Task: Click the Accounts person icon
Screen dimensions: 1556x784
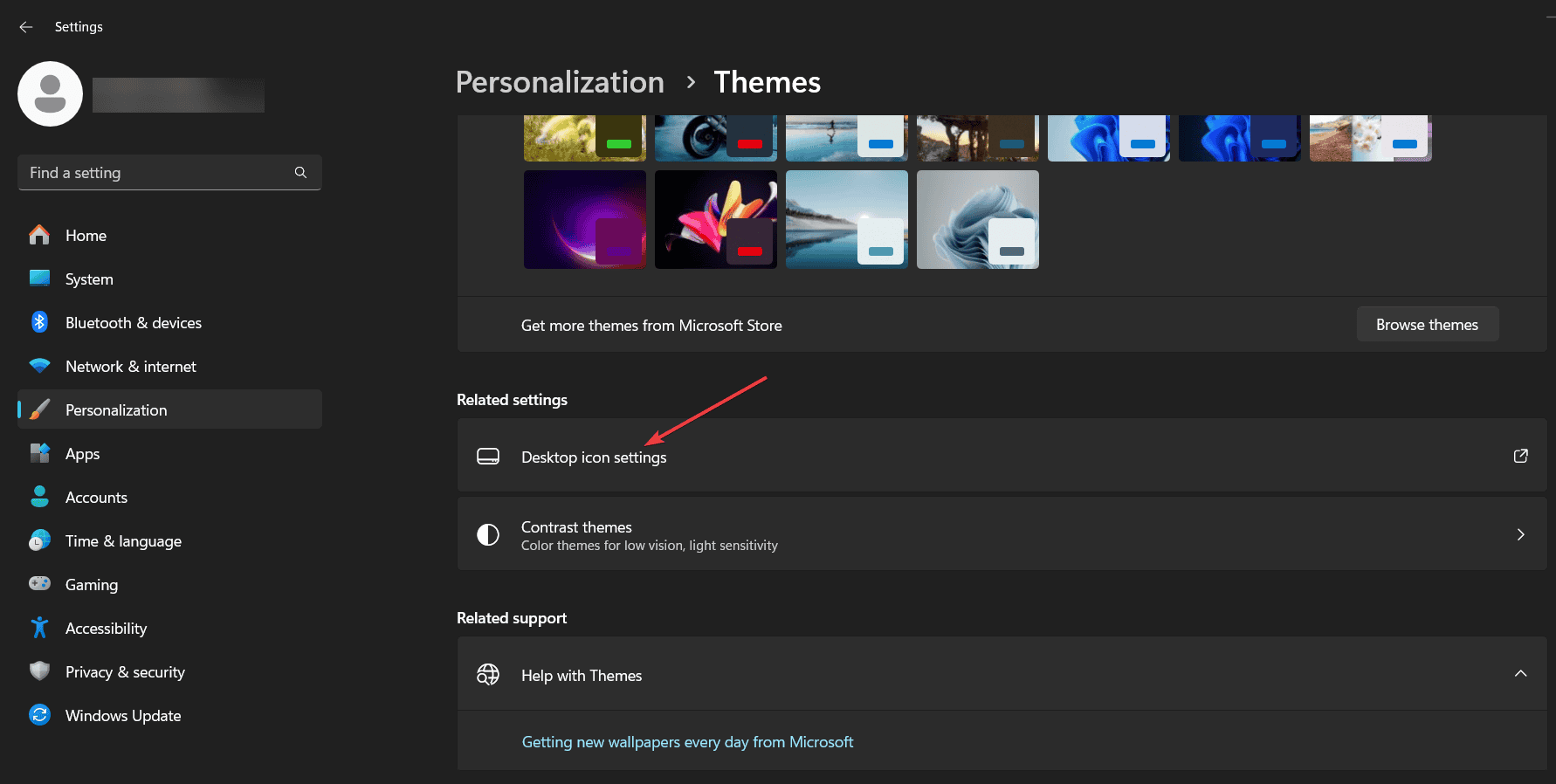Action: pos(39,497)
